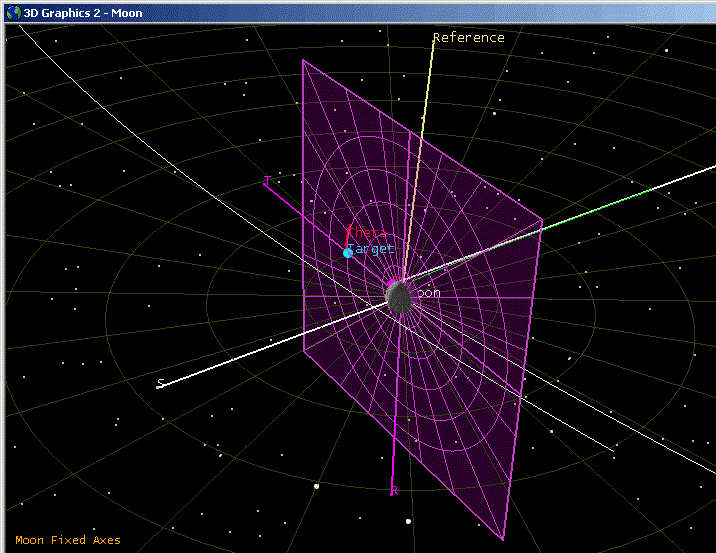Screen dimensions: 716x553
Task: Click the bottom-right corner of purple plane
Action: pos(503,538)
